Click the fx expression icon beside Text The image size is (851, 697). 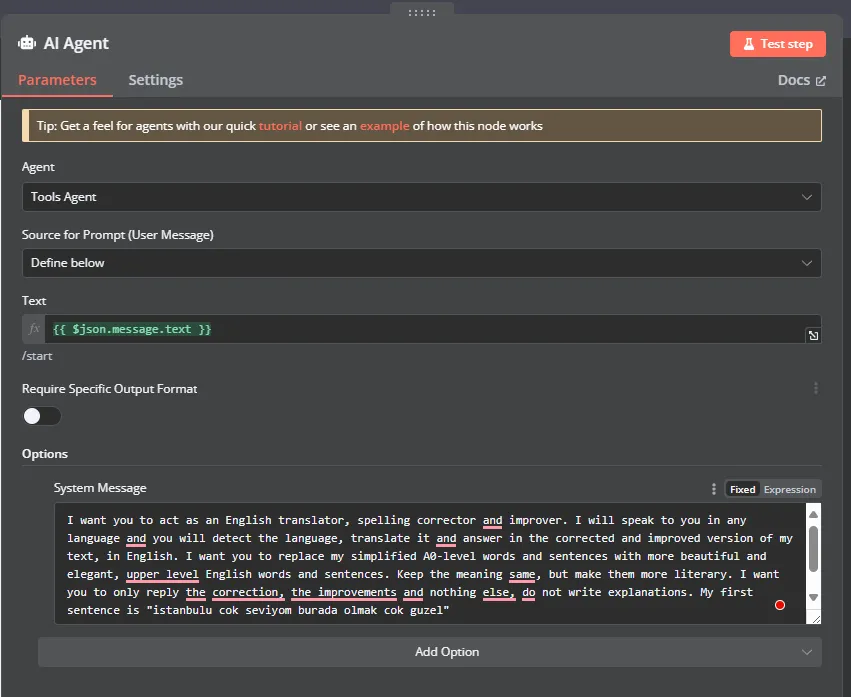pyautogui.click(x=34, y=329)
